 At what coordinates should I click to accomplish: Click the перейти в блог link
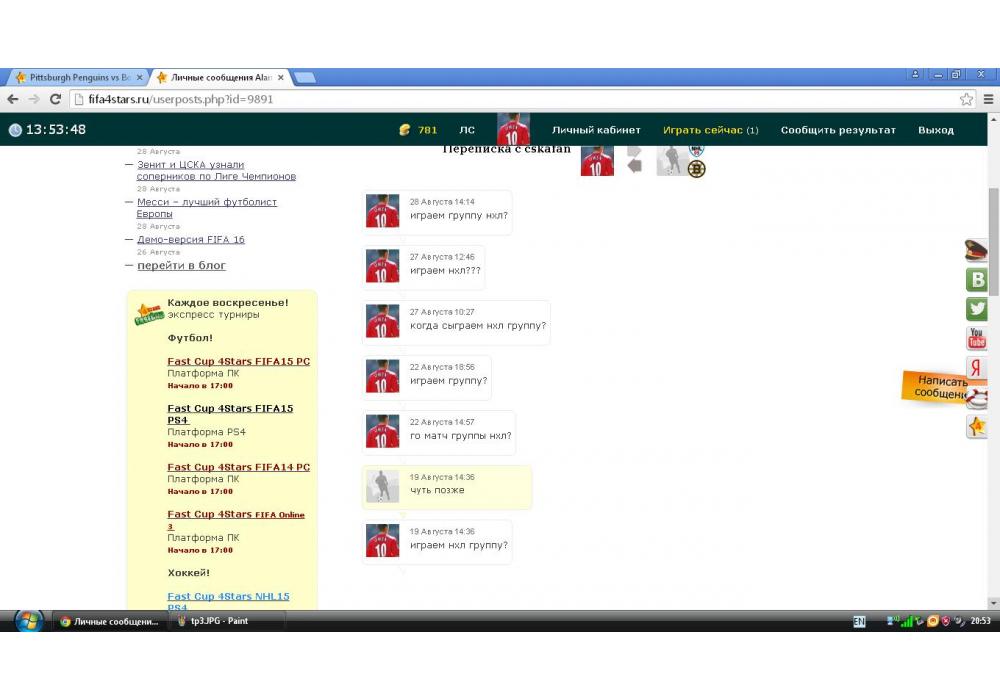pyautogui.click(x=181, y=265)
